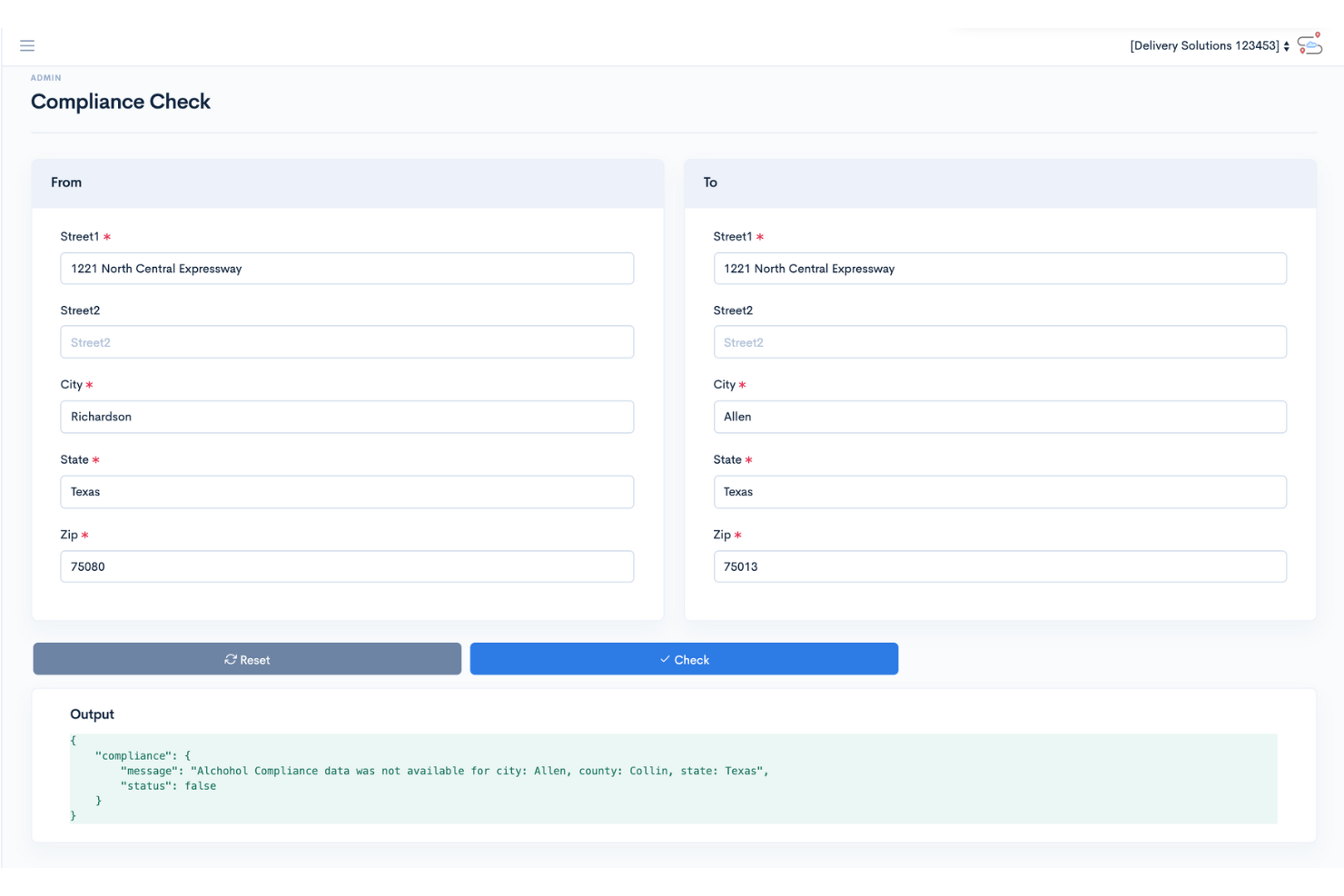Select the Compliance Check page title

(x=121, y=101)
